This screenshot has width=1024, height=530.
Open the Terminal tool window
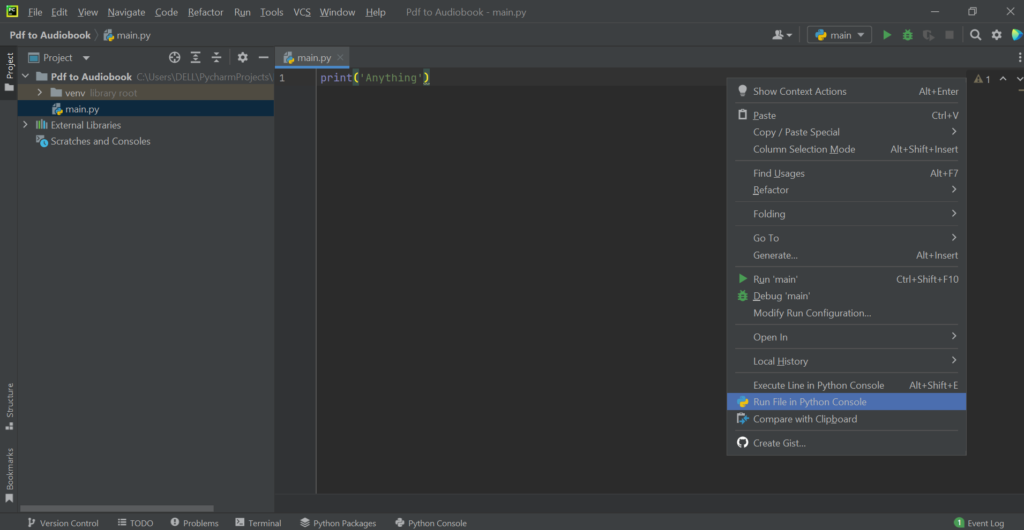[258, 523]
